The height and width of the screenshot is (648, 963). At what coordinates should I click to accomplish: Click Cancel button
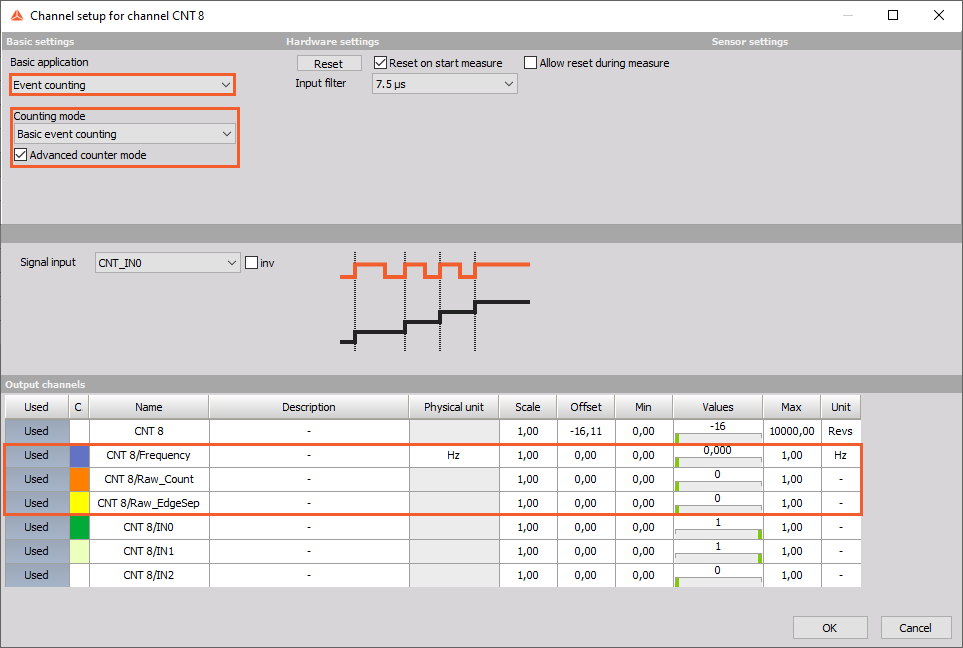[x=915, y=628]
